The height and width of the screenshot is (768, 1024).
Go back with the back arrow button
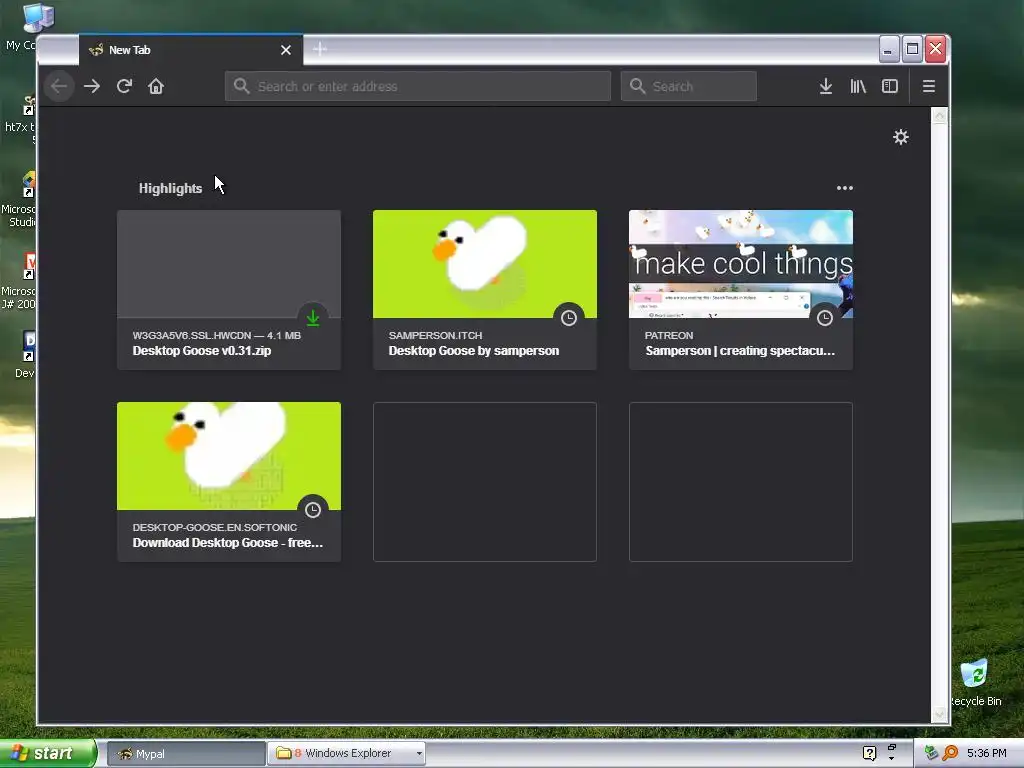(59, 86)
